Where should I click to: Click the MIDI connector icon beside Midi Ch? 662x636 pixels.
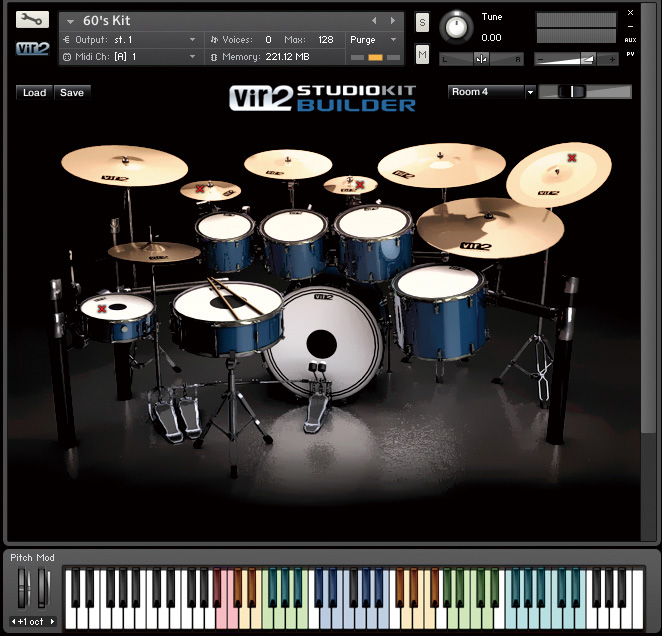[67, 57]
